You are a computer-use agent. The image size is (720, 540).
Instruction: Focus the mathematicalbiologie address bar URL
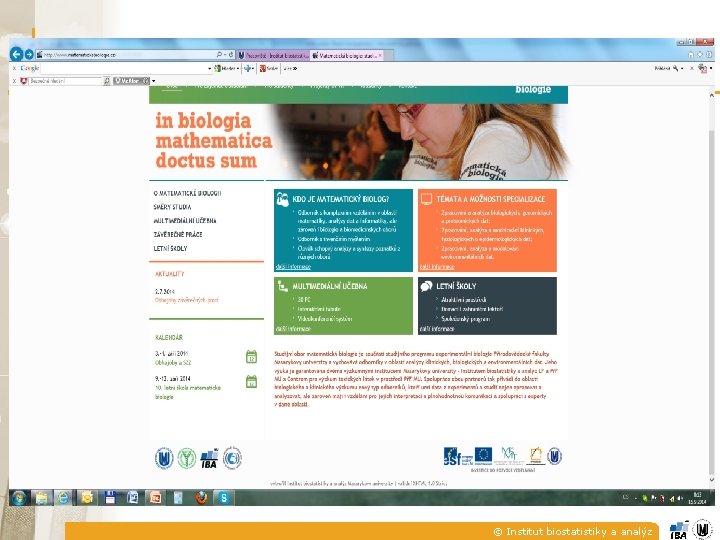126,55
